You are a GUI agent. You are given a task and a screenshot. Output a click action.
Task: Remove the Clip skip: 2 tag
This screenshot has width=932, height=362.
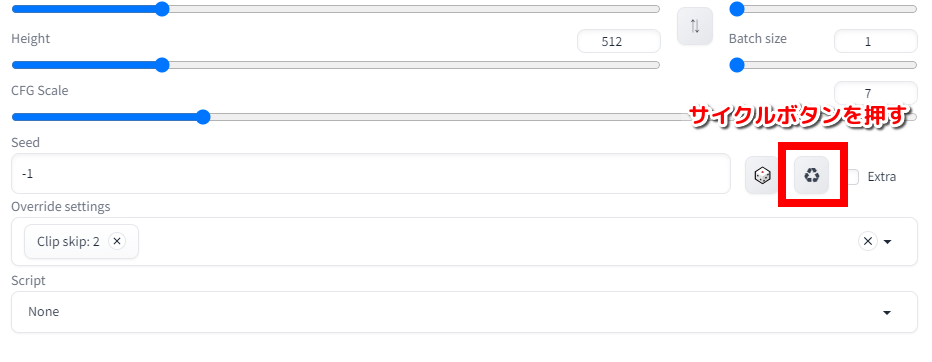pyautogui.click(x=117, y=241)
